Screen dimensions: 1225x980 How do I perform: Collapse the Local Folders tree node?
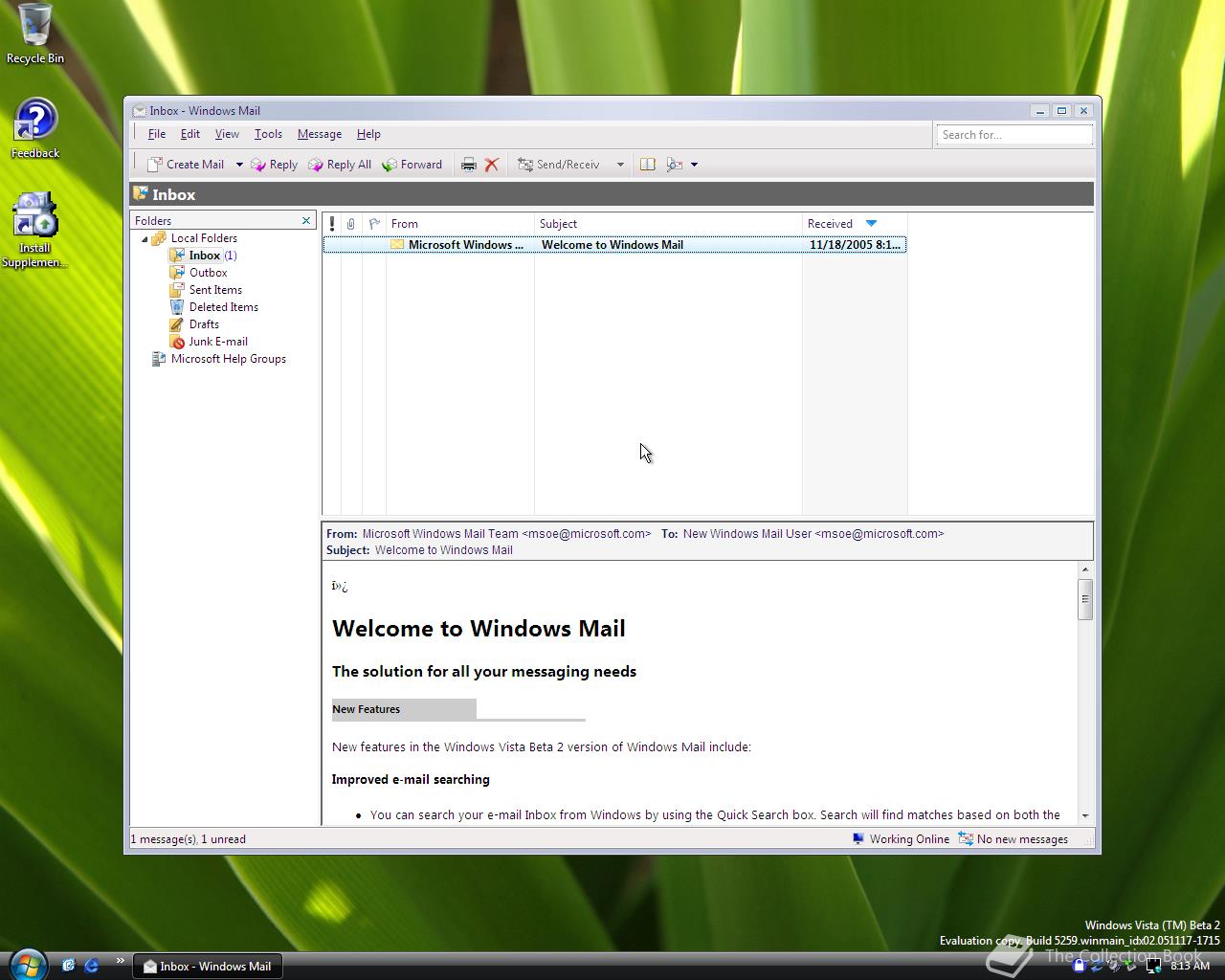(145, 239)
